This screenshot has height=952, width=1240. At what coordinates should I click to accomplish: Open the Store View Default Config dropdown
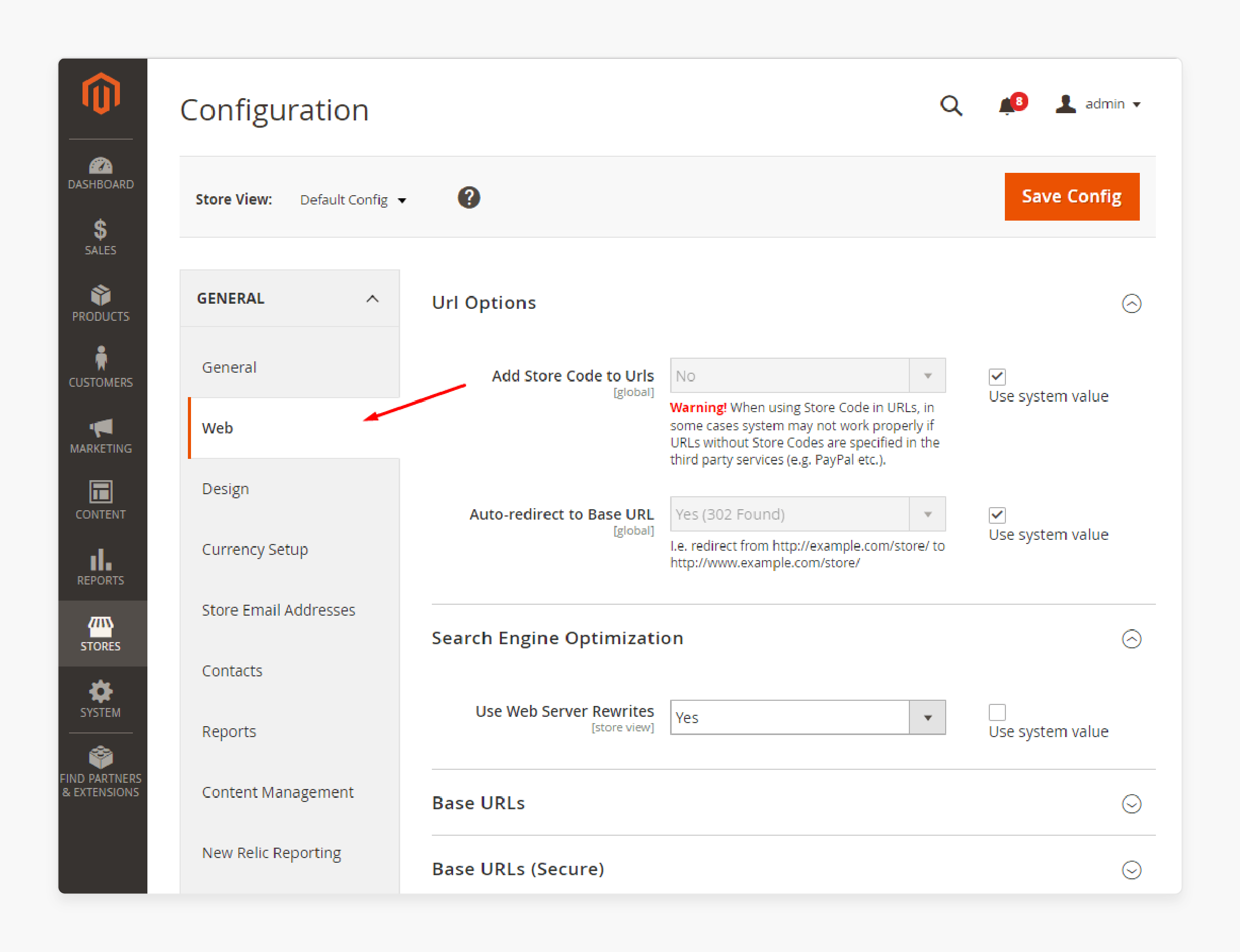coord(353,200)
